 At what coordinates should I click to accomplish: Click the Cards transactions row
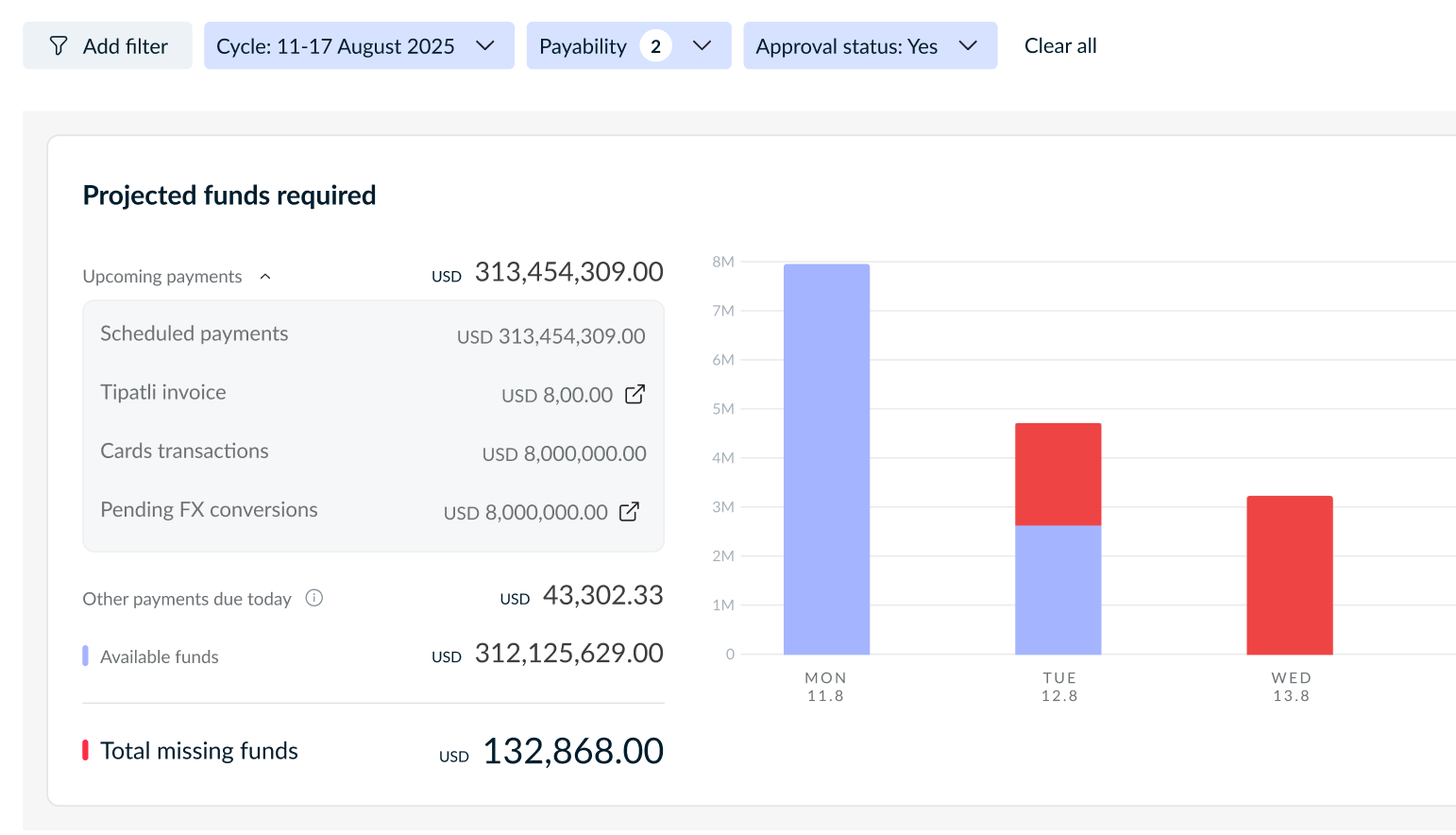(x=373, y=452)
